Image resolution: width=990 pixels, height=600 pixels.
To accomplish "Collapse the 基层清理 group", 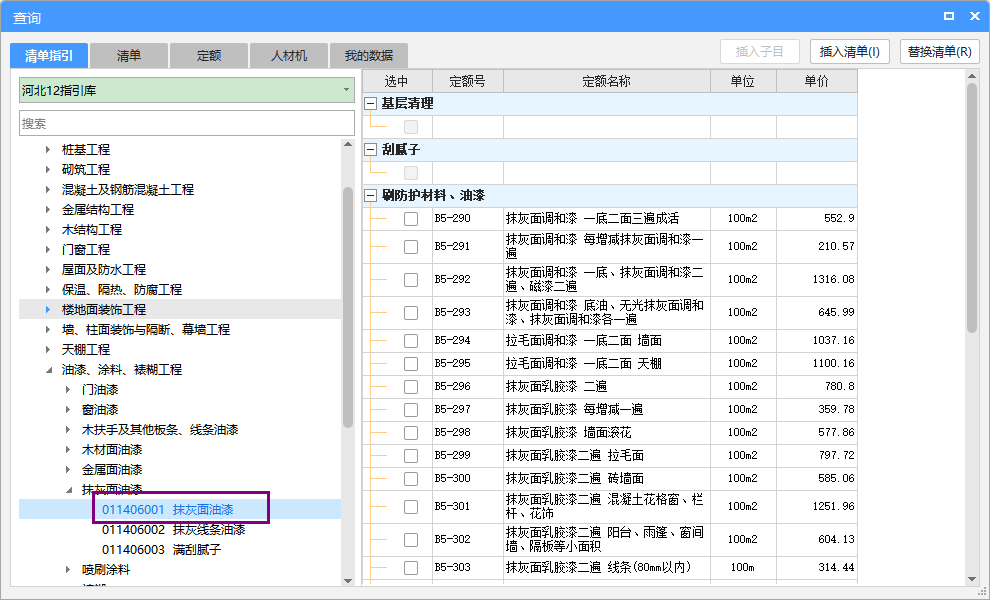I will (x=371, y=104).
